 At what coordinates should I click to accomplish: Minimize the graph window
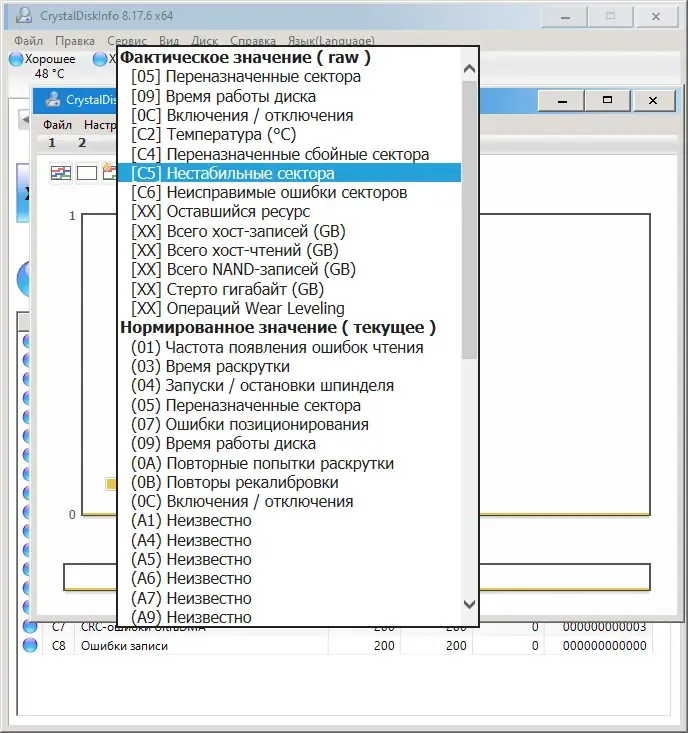pyautogui.click(x=562, y=101)
